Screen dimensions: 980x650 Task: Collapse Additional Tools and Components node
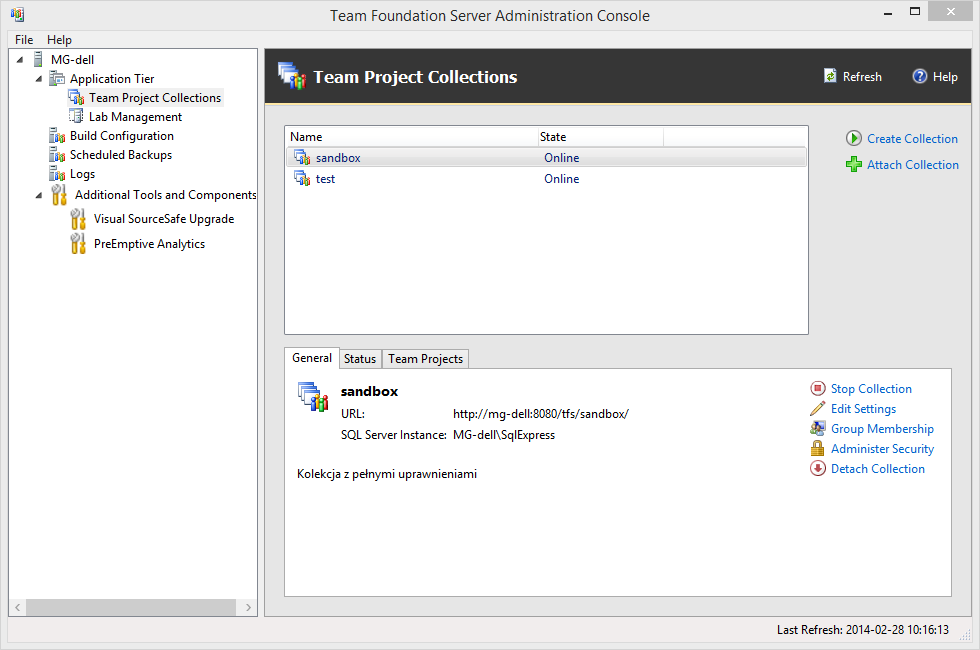[39, 195]
